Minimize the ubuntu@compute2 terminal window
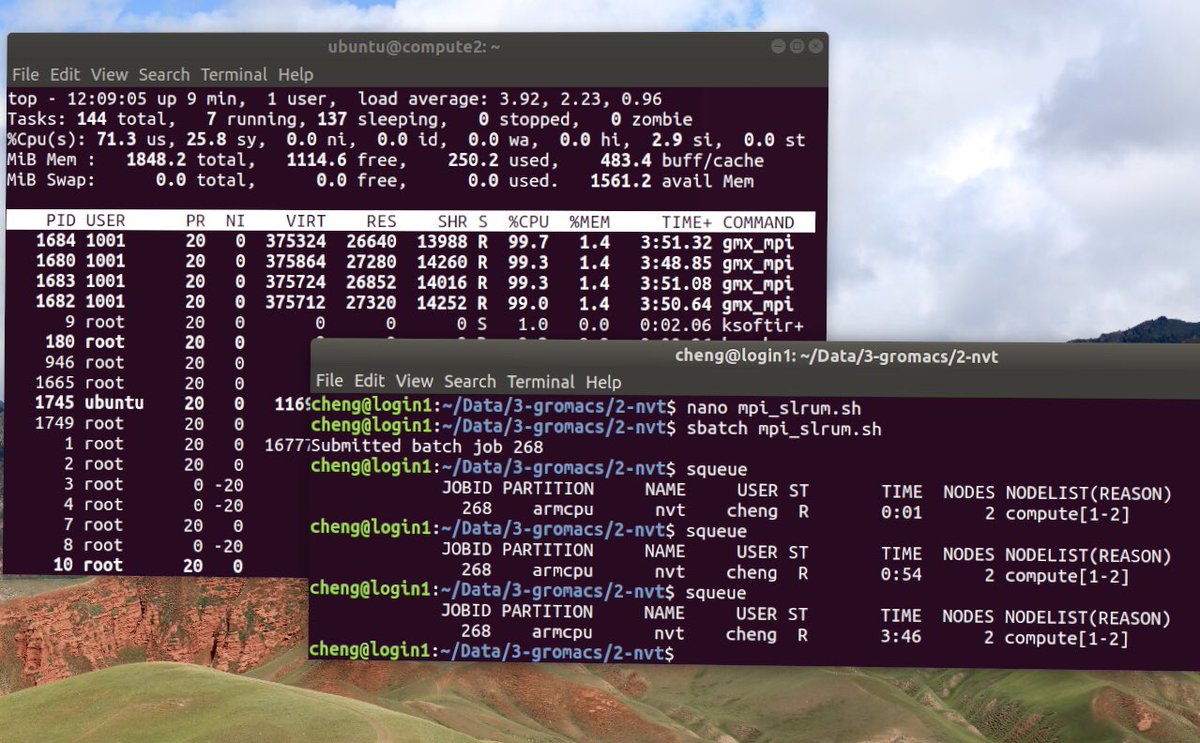1200x743 pixels. click(779, 46)
